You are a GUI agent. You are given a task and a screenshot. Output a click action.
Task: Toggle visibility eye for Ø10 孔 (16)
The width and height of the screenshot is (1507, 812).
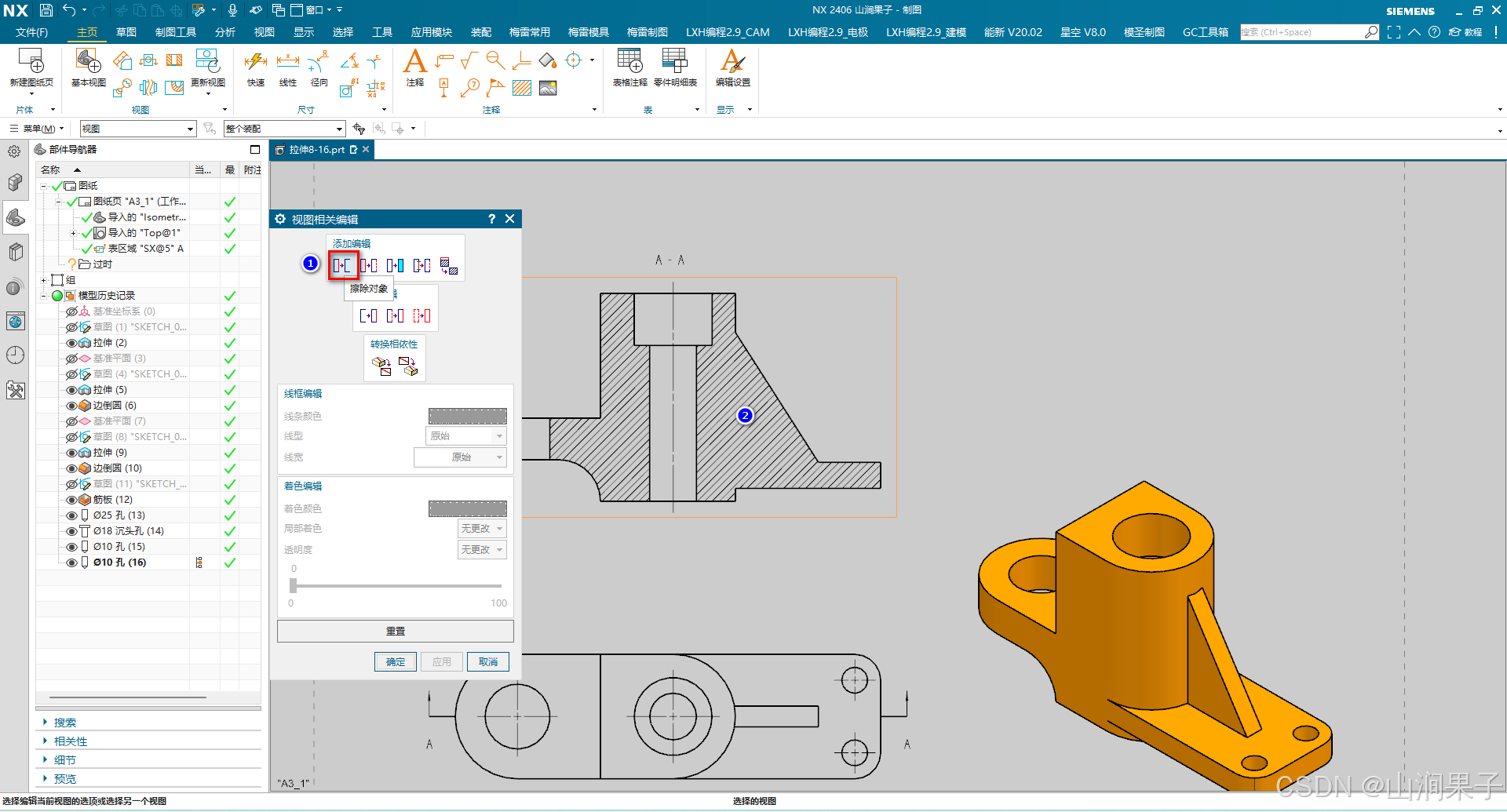tap(71, 563)
